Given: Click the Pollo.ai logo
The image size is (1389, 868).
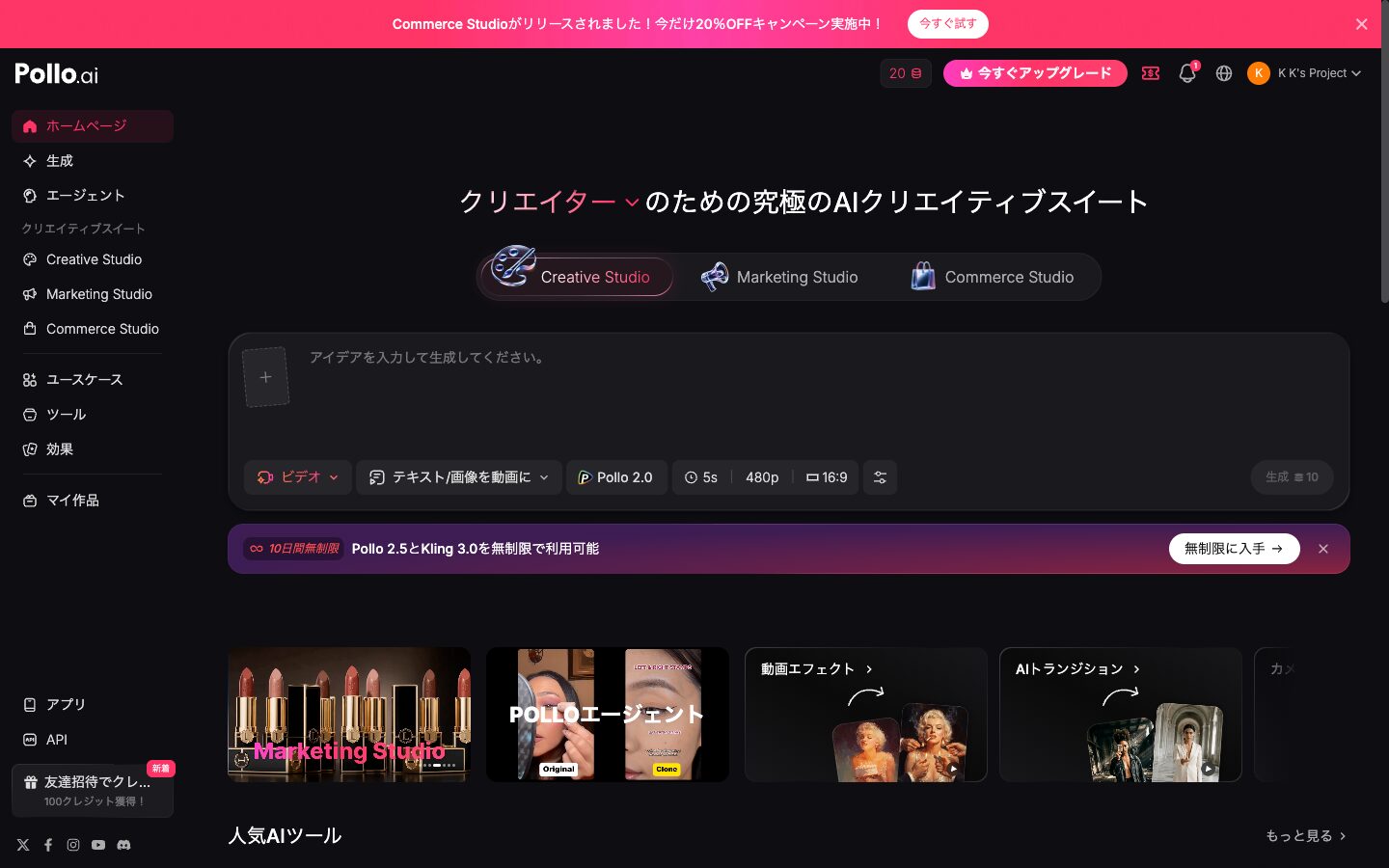Looking at the screenshot, I should (56, 73).
